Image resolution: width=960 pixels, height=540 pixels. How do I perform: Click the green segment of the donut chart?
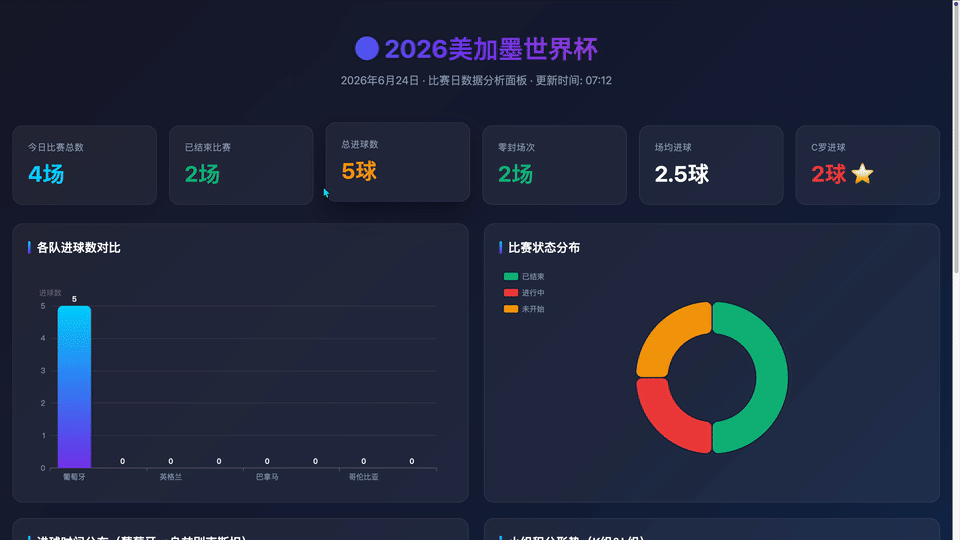click(771, 378)
